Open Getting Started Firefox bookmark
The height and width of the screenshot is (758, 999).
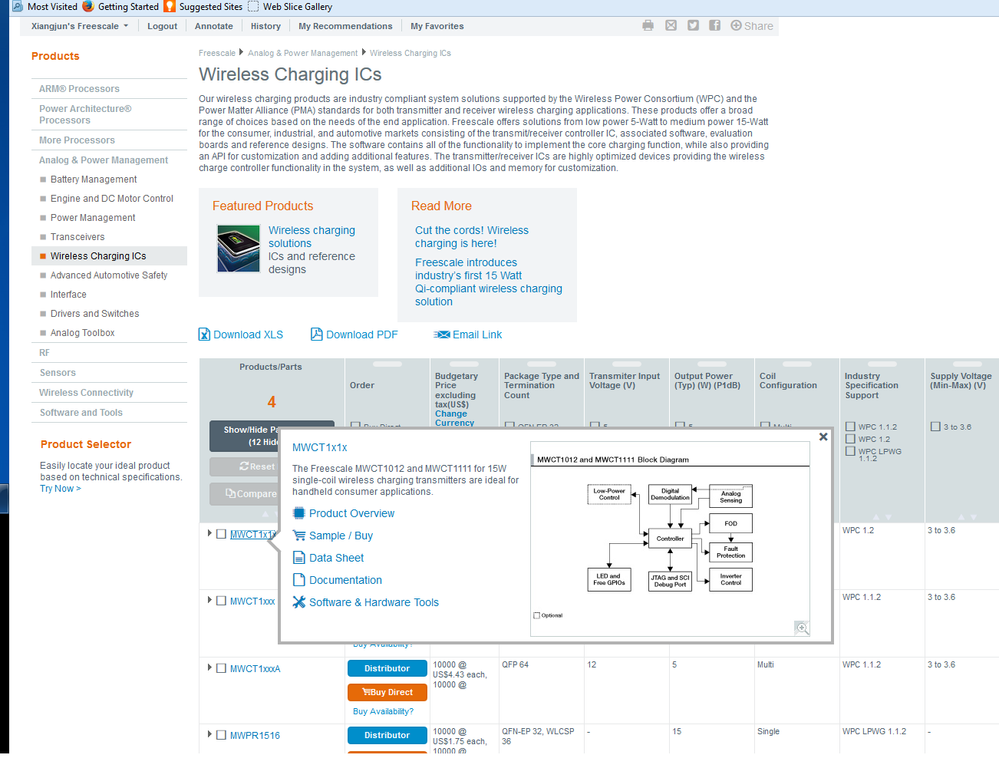[120, 6]
